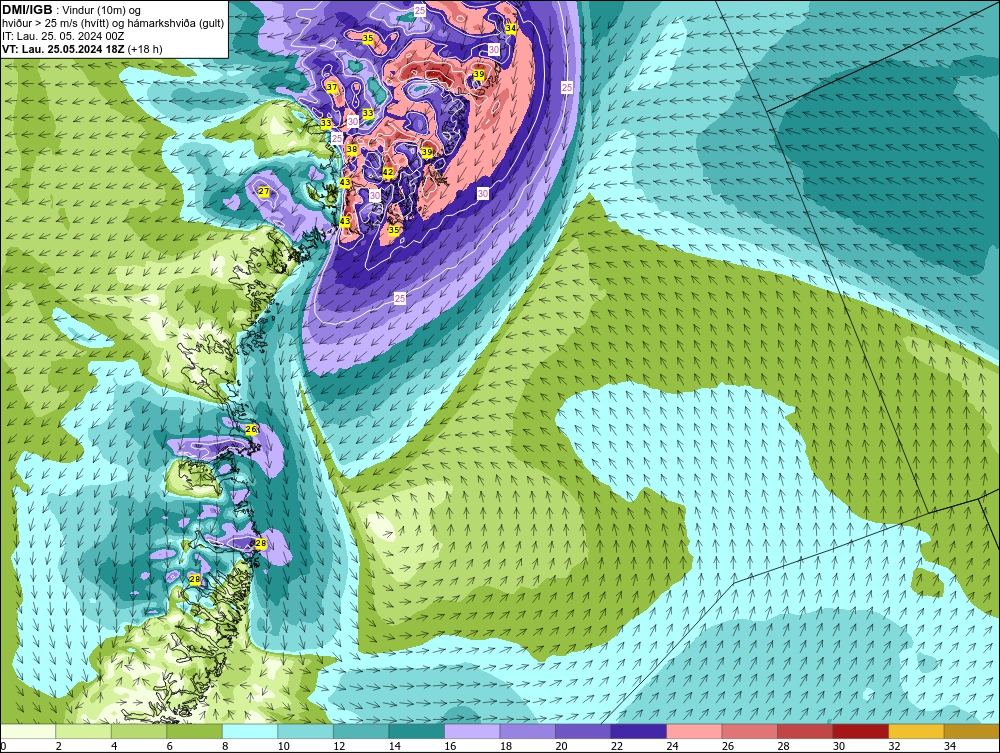The width and height of the screenshot is (1000, 753).
Task: Pick the 22–24 dark indigo legend swatch
Action: point(638,731)
